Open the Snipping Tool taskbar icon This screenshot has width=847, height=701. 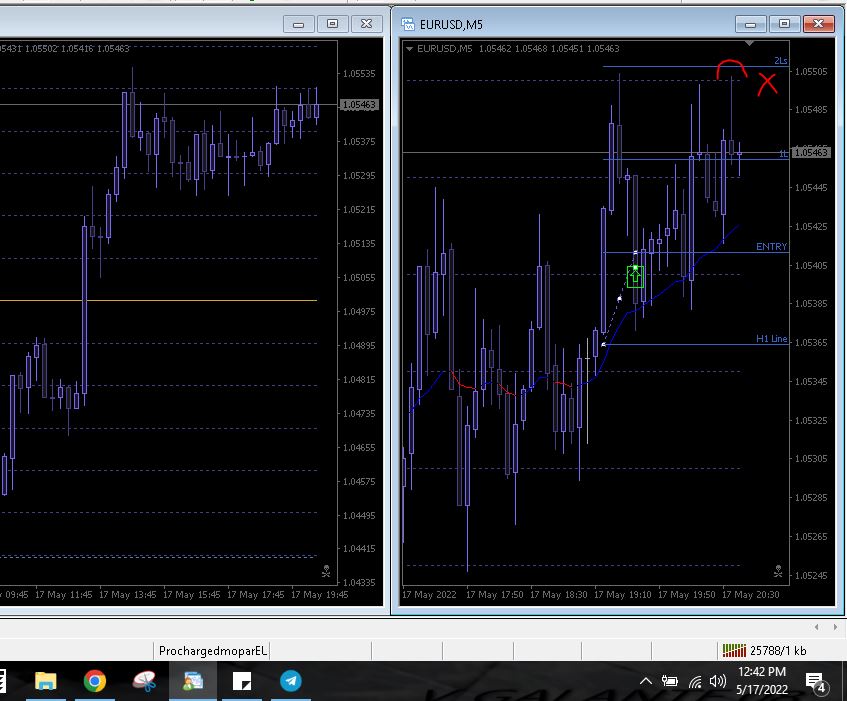[144, 681]
